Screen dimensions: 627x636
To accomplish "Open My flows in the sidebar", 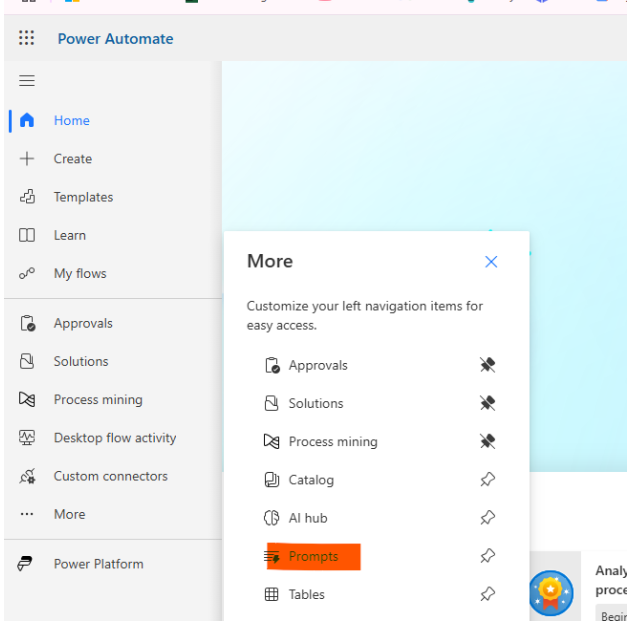I will (x=80, y=274).
